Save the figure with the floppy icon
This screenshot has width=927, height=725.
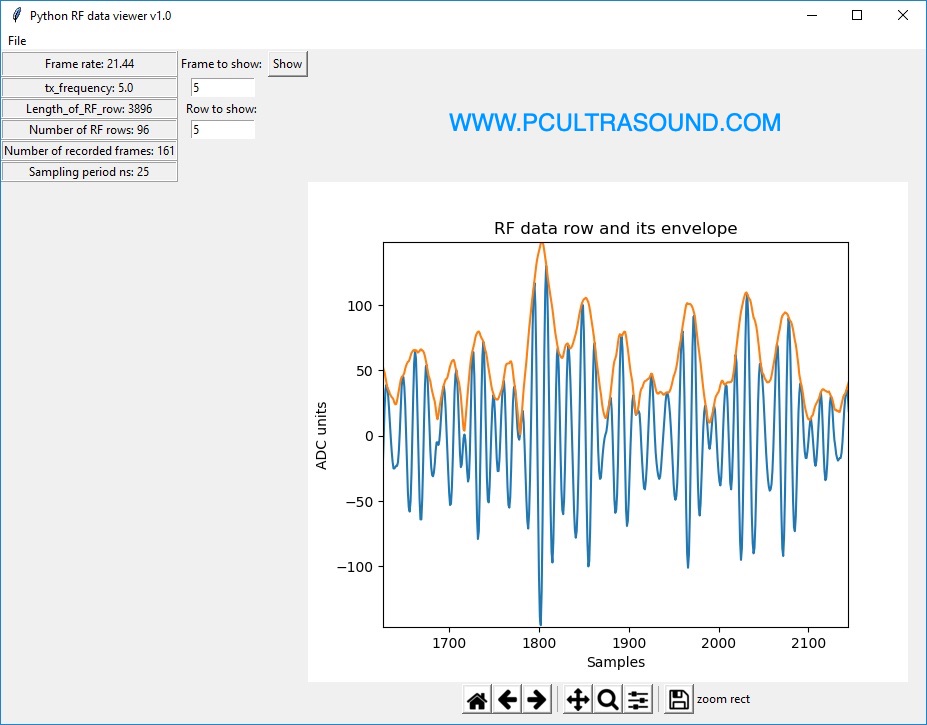(x=679, y=700)
